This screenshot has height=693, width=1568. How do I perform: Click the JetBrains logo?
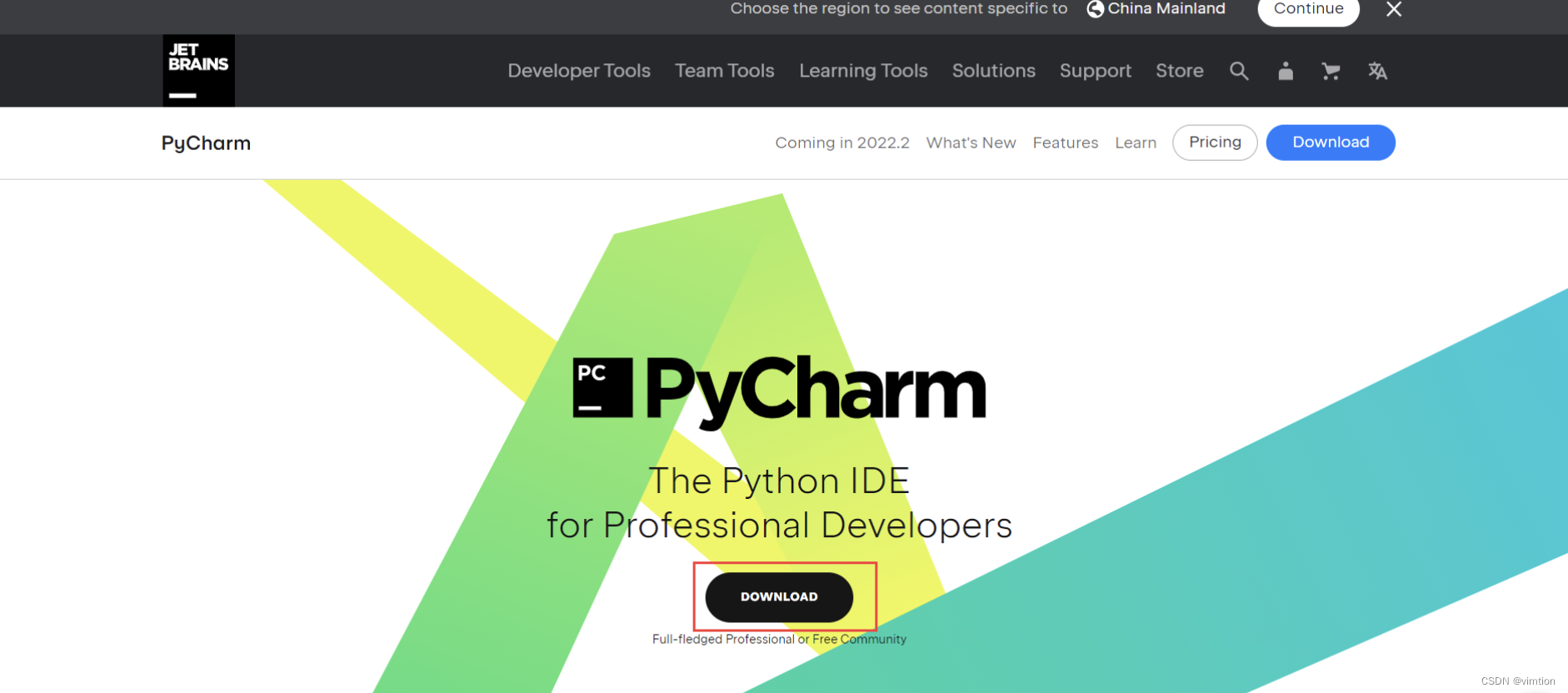point(198,71)
